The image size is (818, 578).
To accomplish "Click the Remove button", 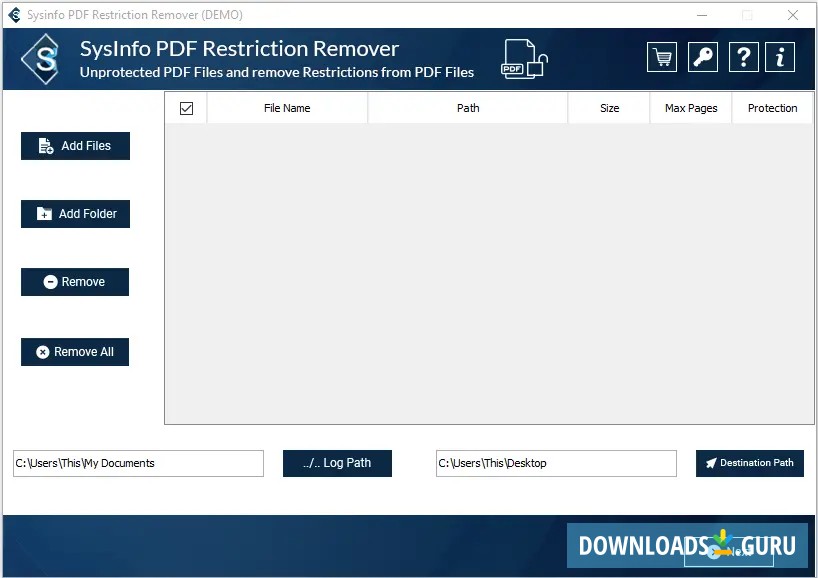I will 75,282.
